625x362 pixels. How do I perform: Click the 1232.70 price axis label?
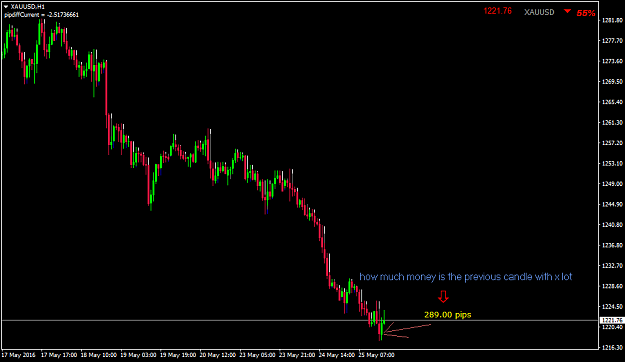click(x=613, y=266)
